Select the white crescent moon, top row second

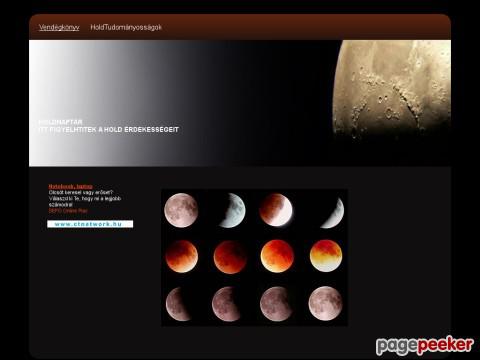pyautogui.click(x=232, y=211)
